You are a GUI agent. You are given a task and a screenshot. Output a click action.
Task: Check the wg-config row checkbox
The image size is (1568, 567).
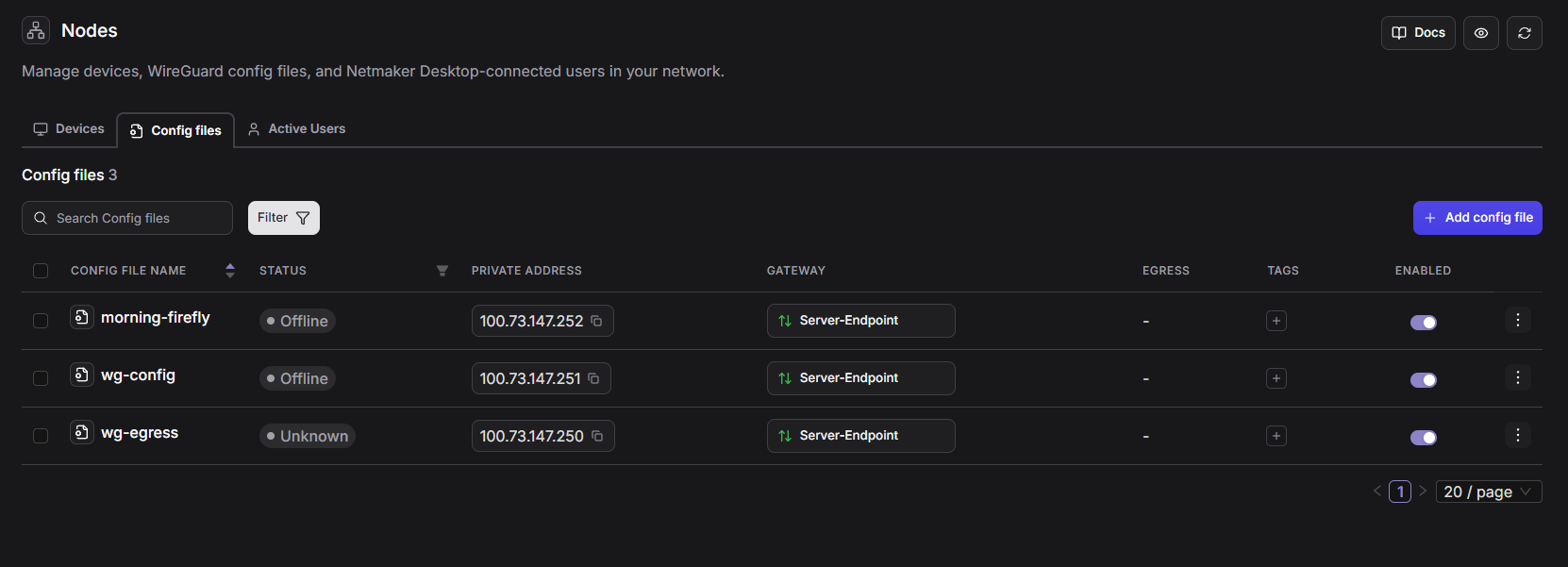click(x=41, y=378)
